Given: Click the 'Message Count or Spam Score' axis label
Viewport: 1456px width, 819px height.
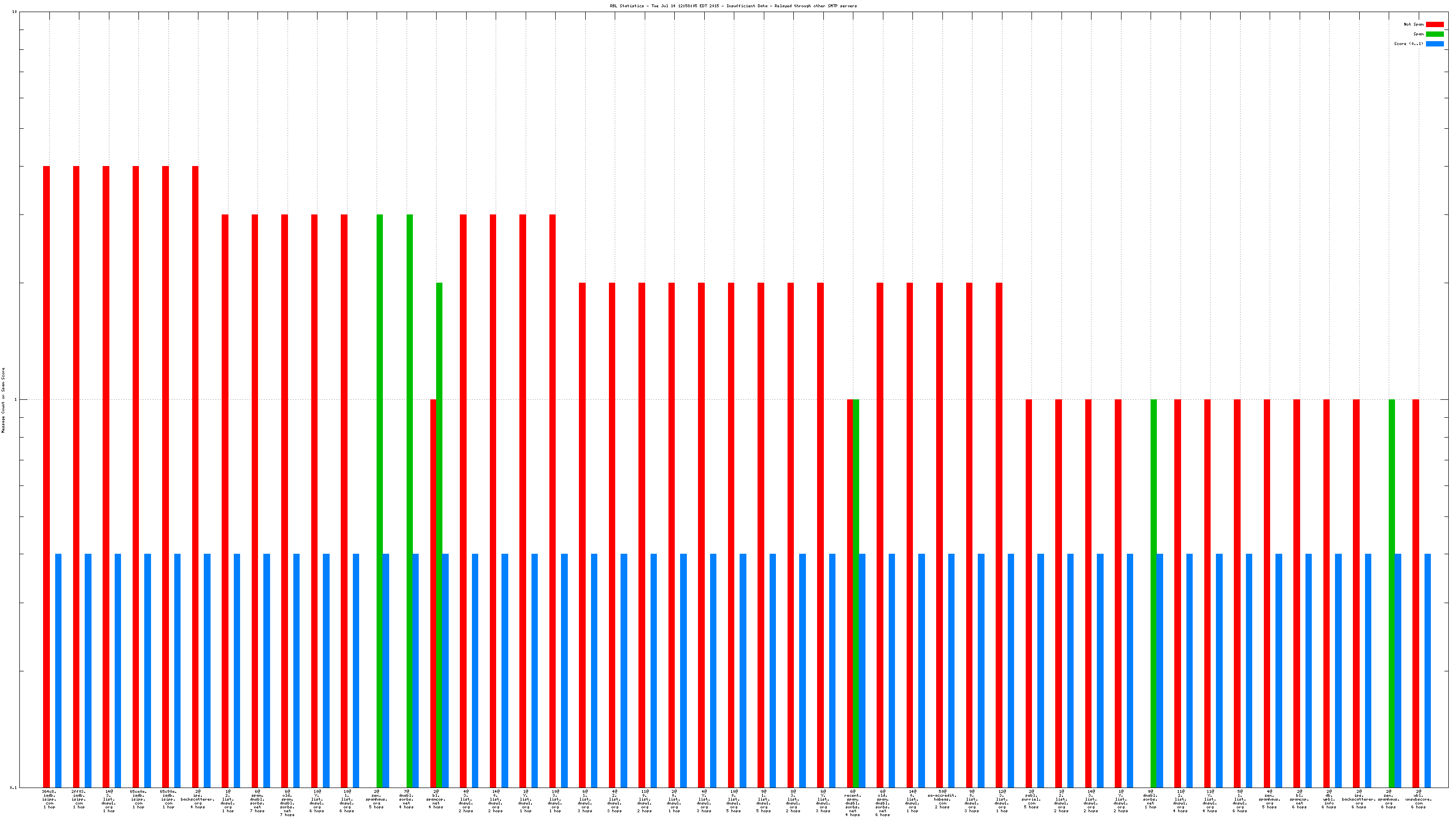Looking at the screenshot, I should pyautogui.click(x=3, y=400).
